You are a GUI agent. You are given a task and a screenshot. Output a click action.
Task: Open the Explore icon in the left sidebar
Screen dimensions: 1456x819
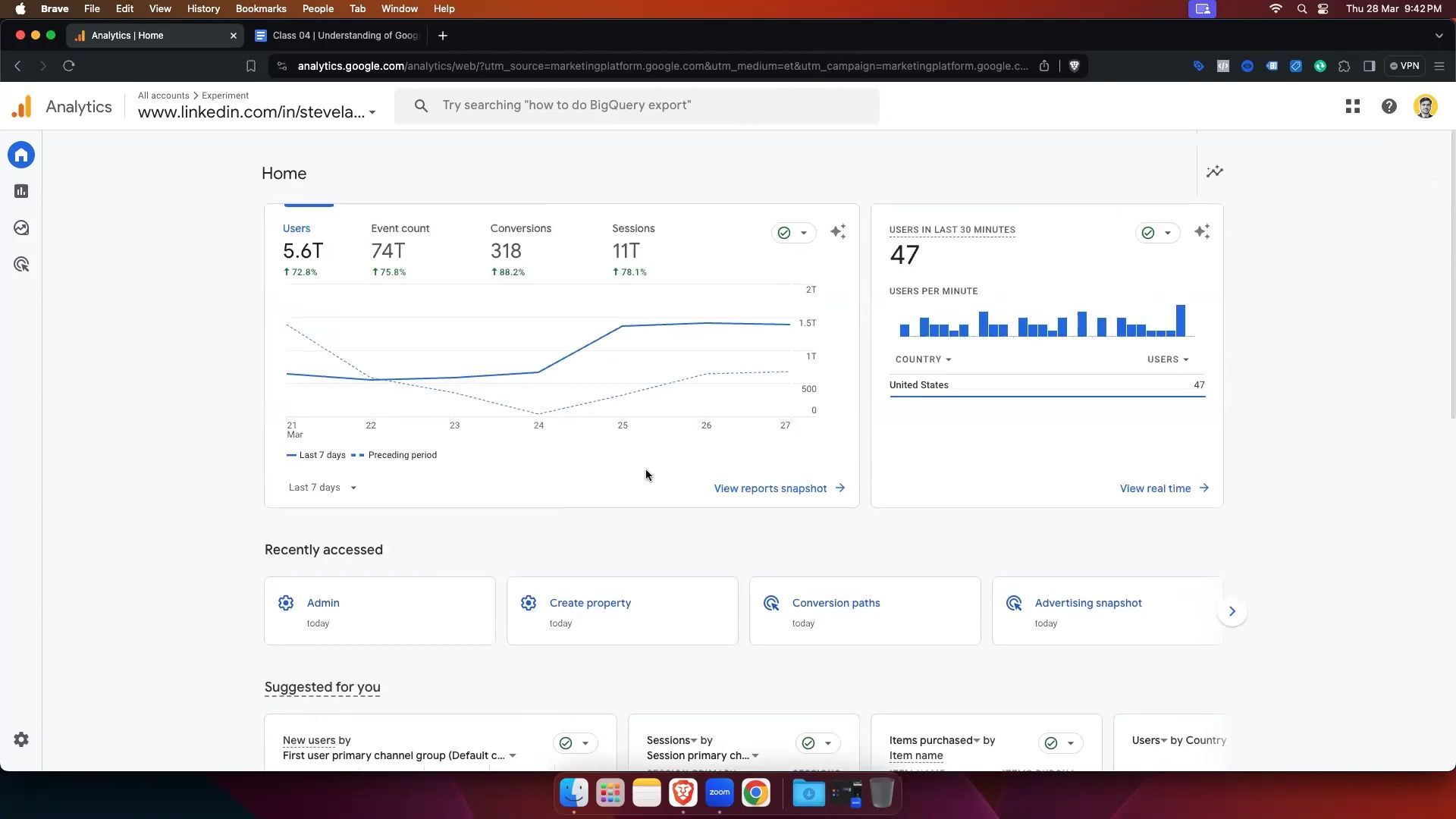[x=21, y=228]
